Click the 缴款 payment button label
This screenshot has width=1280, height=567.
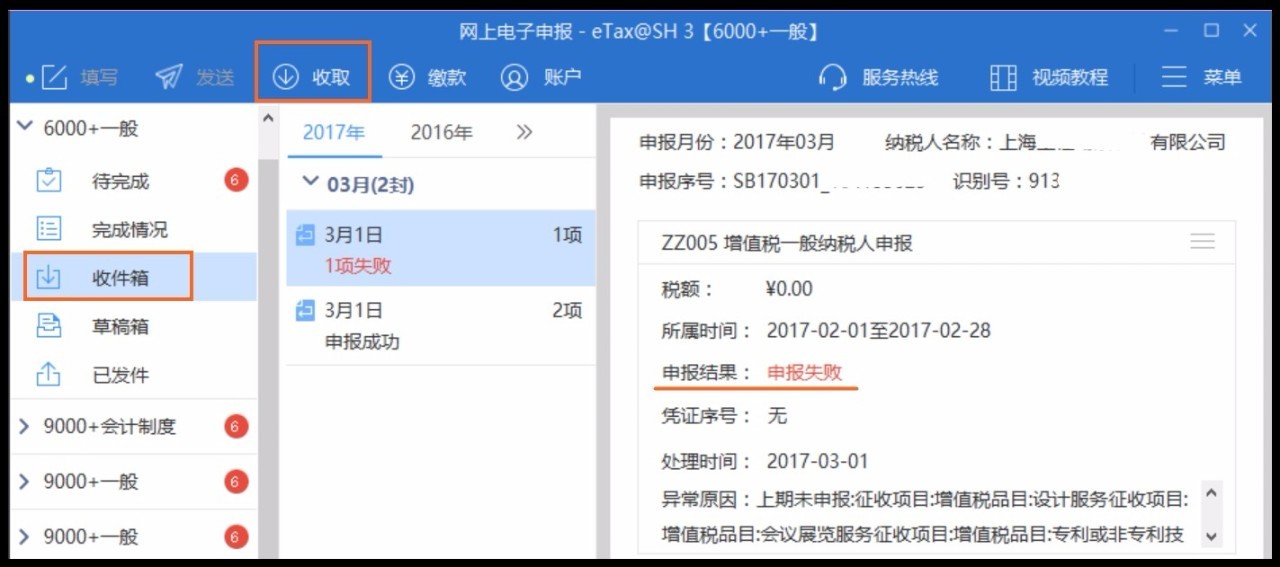[x=447, y=78]
